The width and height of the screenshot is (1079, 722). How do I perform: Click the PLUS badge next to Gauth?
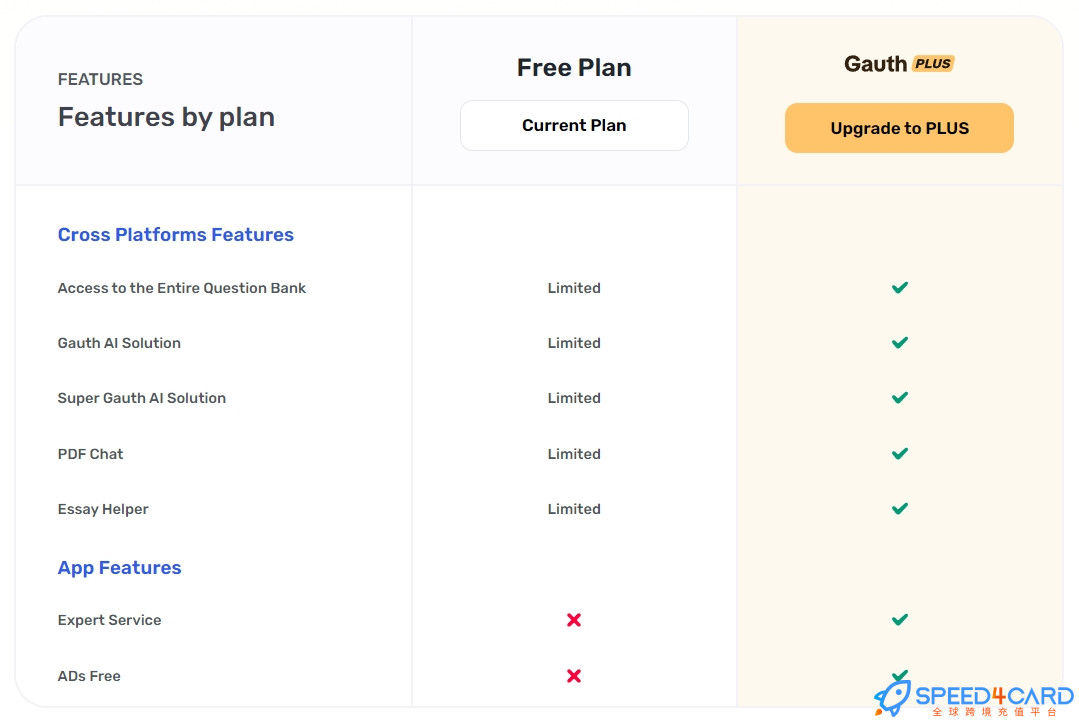[x=933, y=63]
